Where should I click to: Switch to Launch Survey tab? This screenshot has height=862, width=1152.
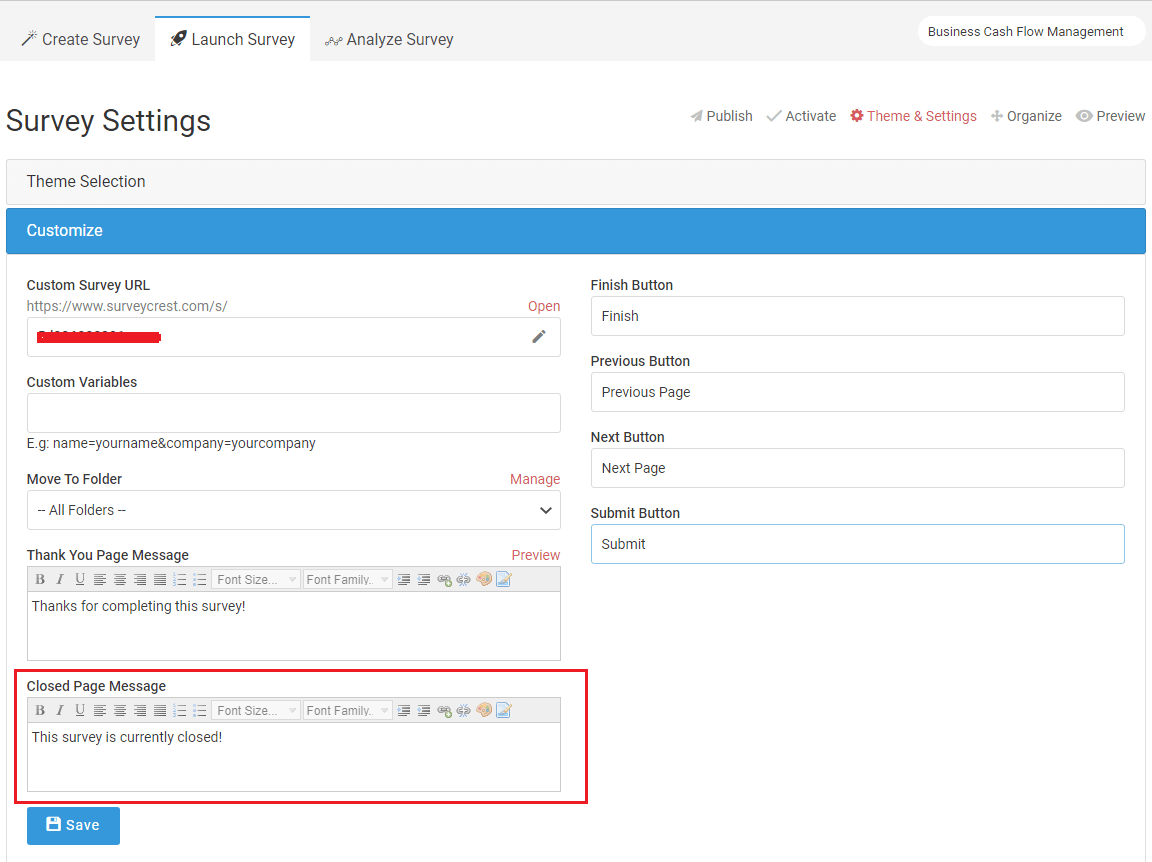pos(232,39)
